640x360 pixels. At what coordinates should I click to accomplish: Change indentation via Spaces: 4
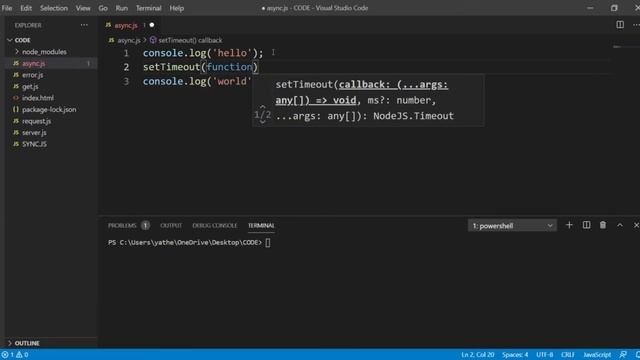(515, 355)
